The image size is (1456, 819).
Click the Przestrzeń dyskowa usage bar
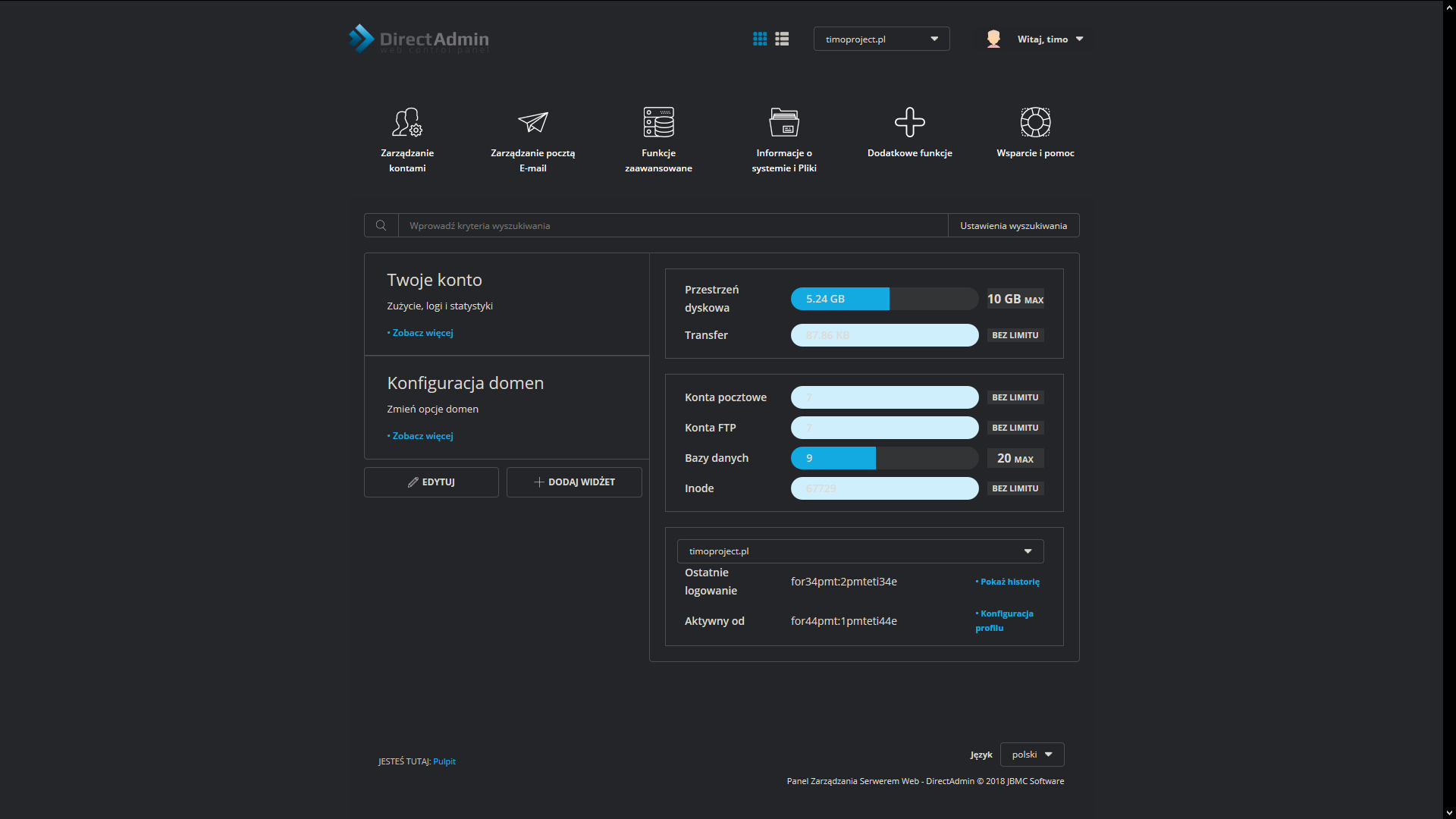point(884,299)
